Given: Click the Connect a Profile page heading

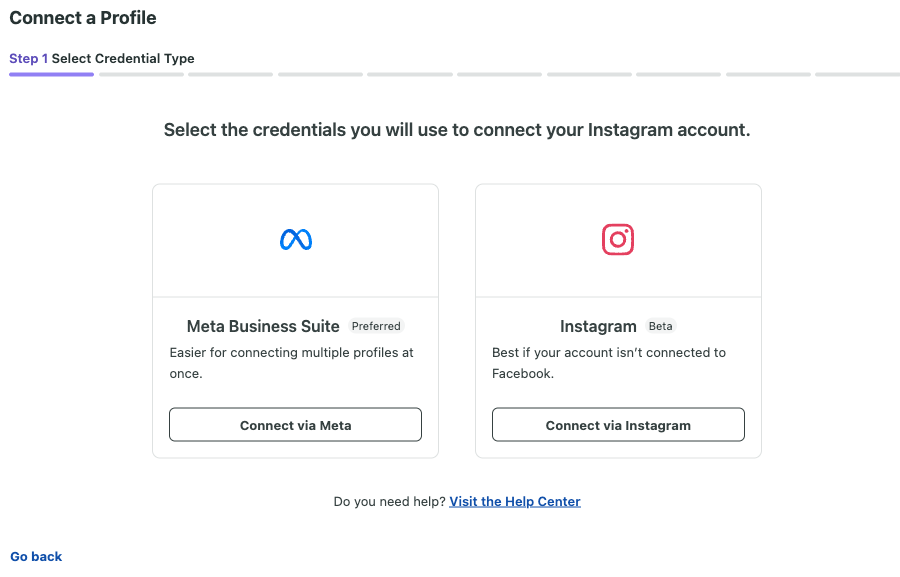Looking at the screenshot, I should coord(83,18).
